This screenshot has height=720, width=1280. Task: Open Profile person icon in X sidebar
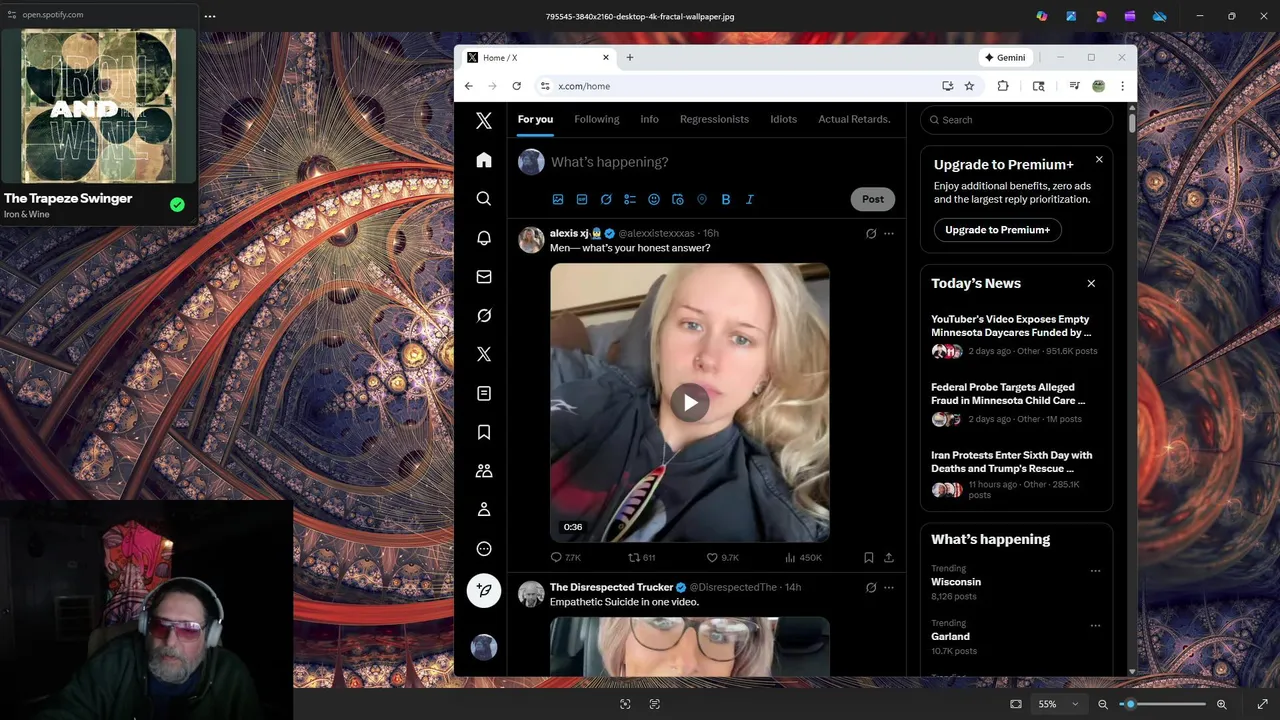coord(484,509)
